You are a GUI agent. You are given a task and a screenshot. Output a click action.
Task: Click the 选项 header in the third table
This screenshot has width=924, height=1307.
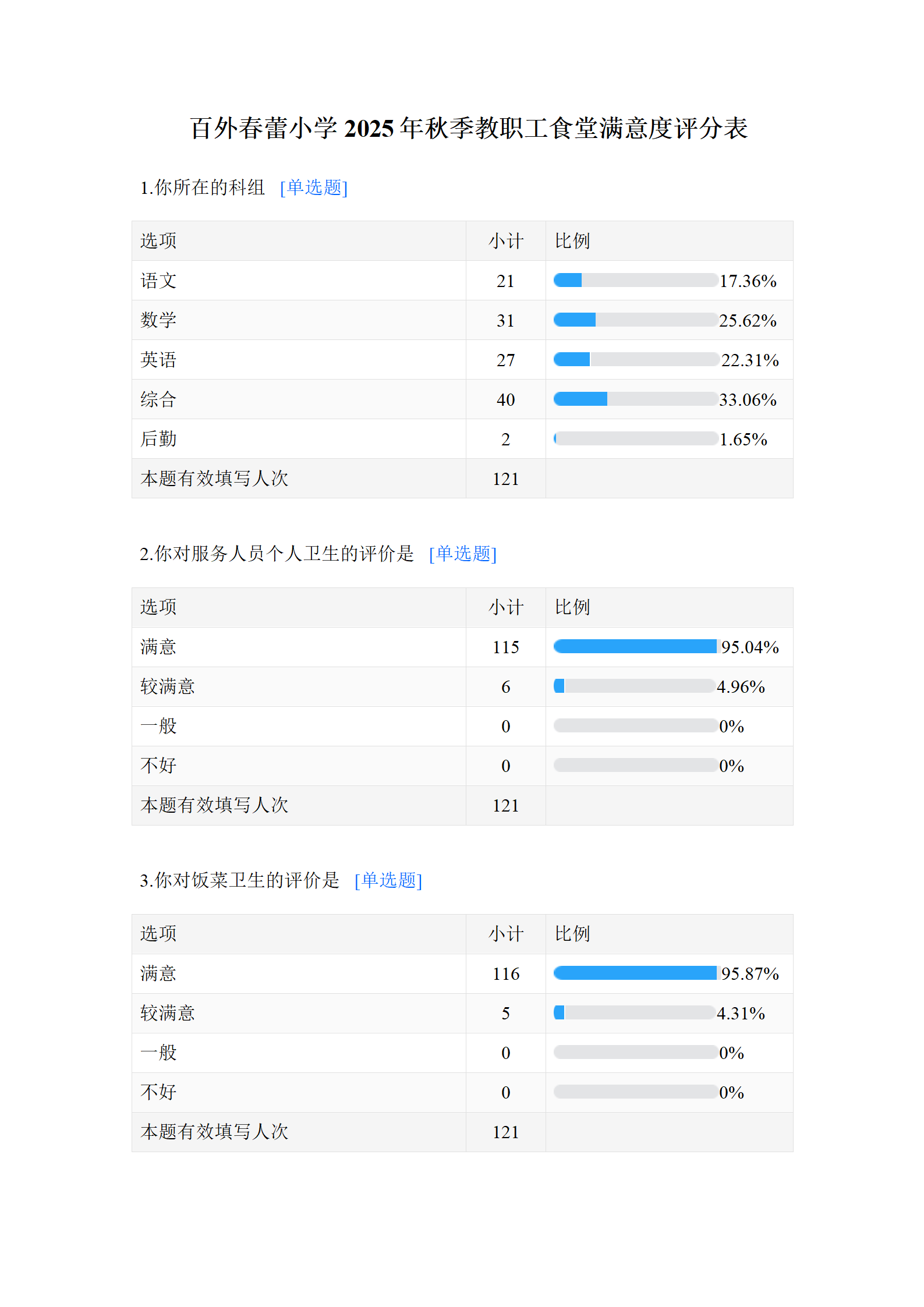158,934
